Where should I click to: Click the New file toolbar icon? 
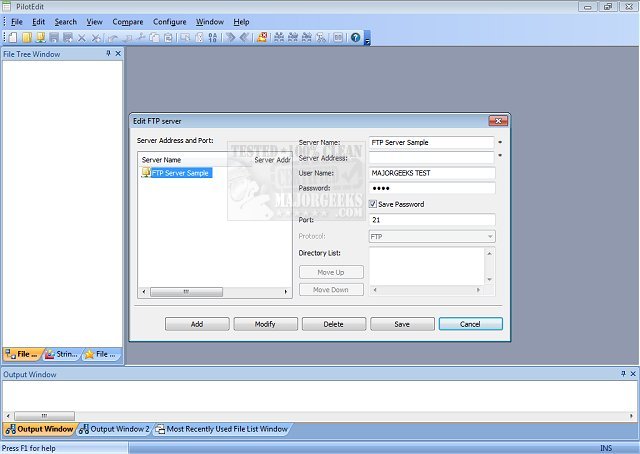coord(13,38)
